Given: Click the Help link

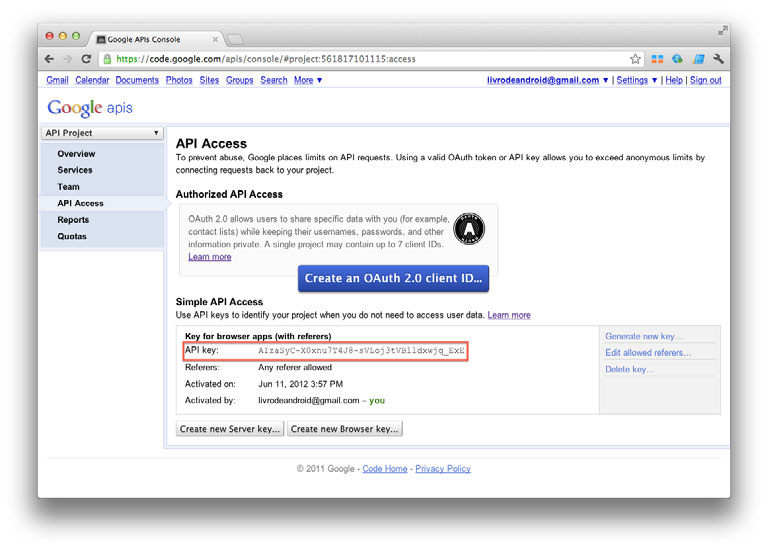Looking at the screenshot, I should [674, 80].
